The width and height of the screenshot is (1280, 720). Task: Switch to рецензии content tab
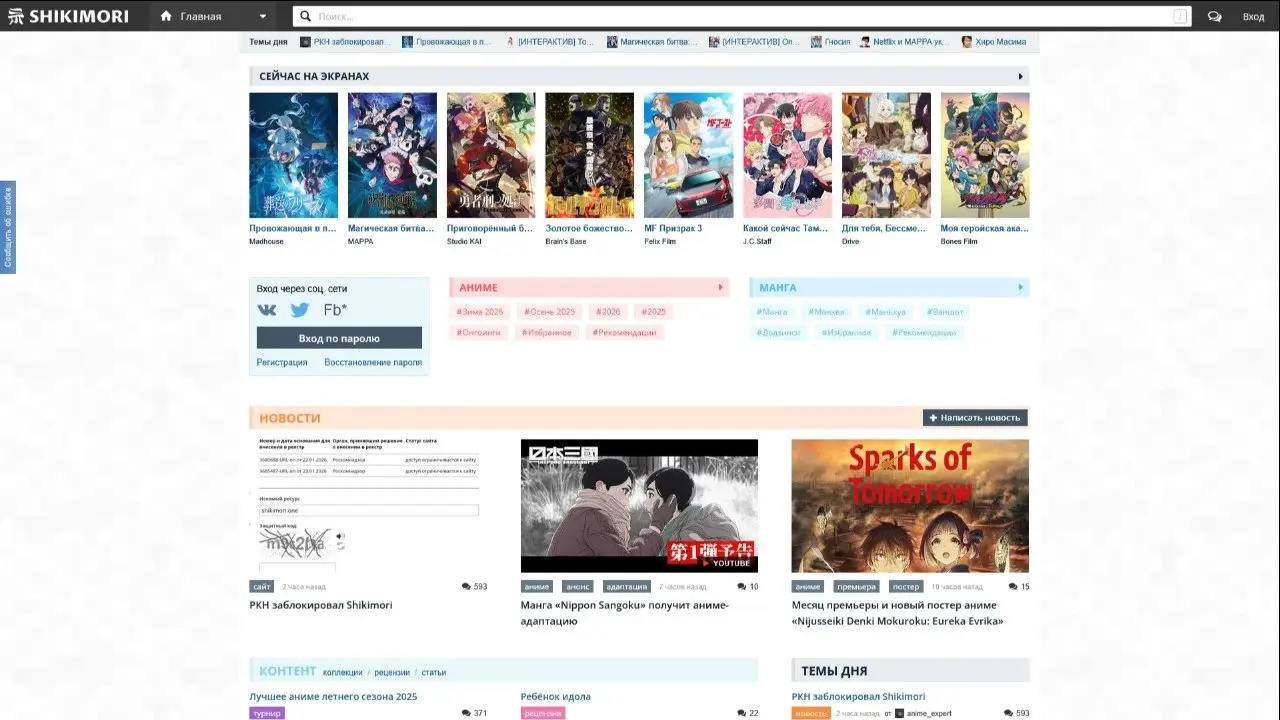pyautogui.click(x=392, y=672)
